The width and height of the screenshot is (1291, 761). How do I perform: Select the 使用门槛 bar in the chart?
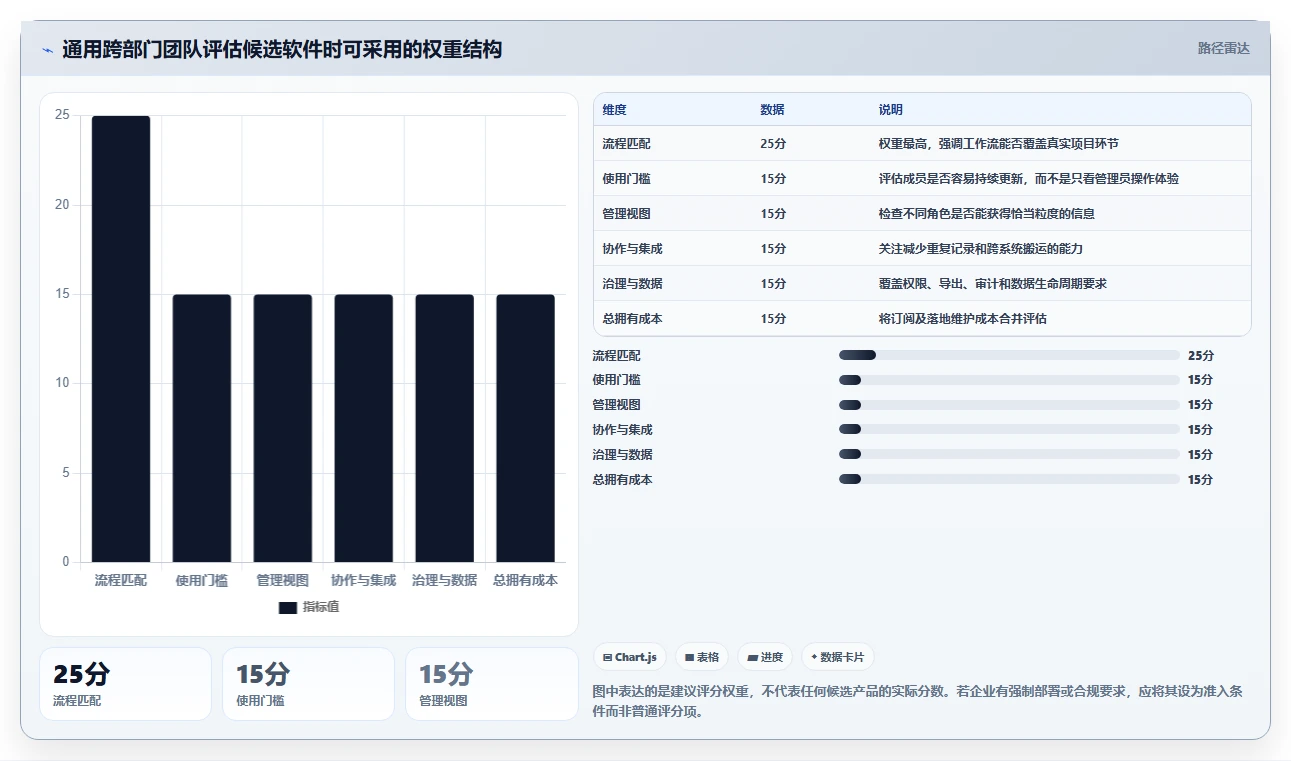pyautogui.click(x=202, y=428)
